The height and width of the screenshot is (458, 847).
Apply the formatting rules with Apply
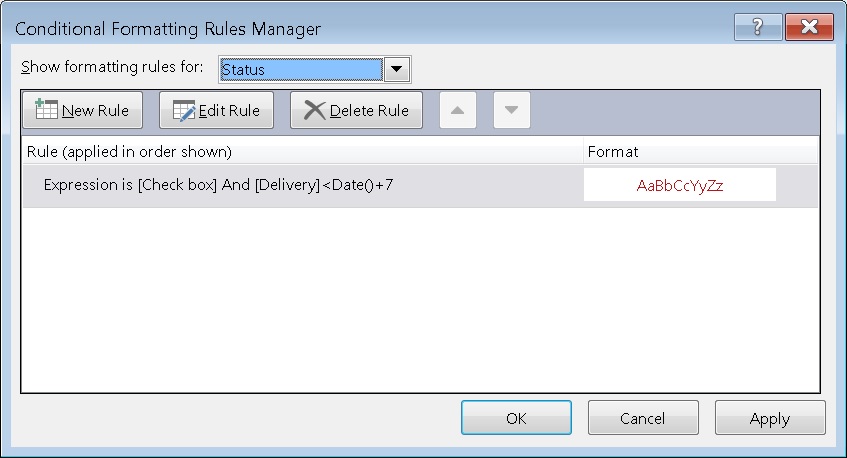769,419
